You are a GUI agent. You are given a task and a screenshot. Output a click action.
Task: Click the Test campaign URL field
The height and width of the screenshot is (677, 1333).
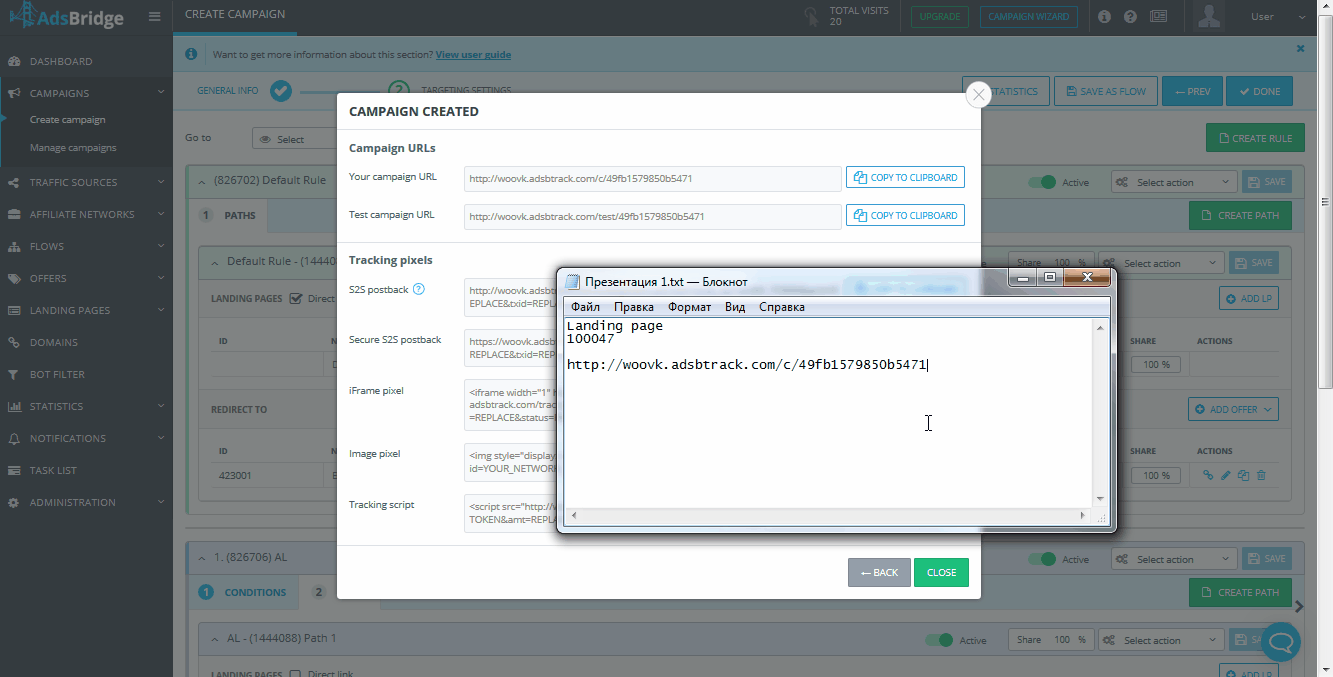[x=653, y=216]
